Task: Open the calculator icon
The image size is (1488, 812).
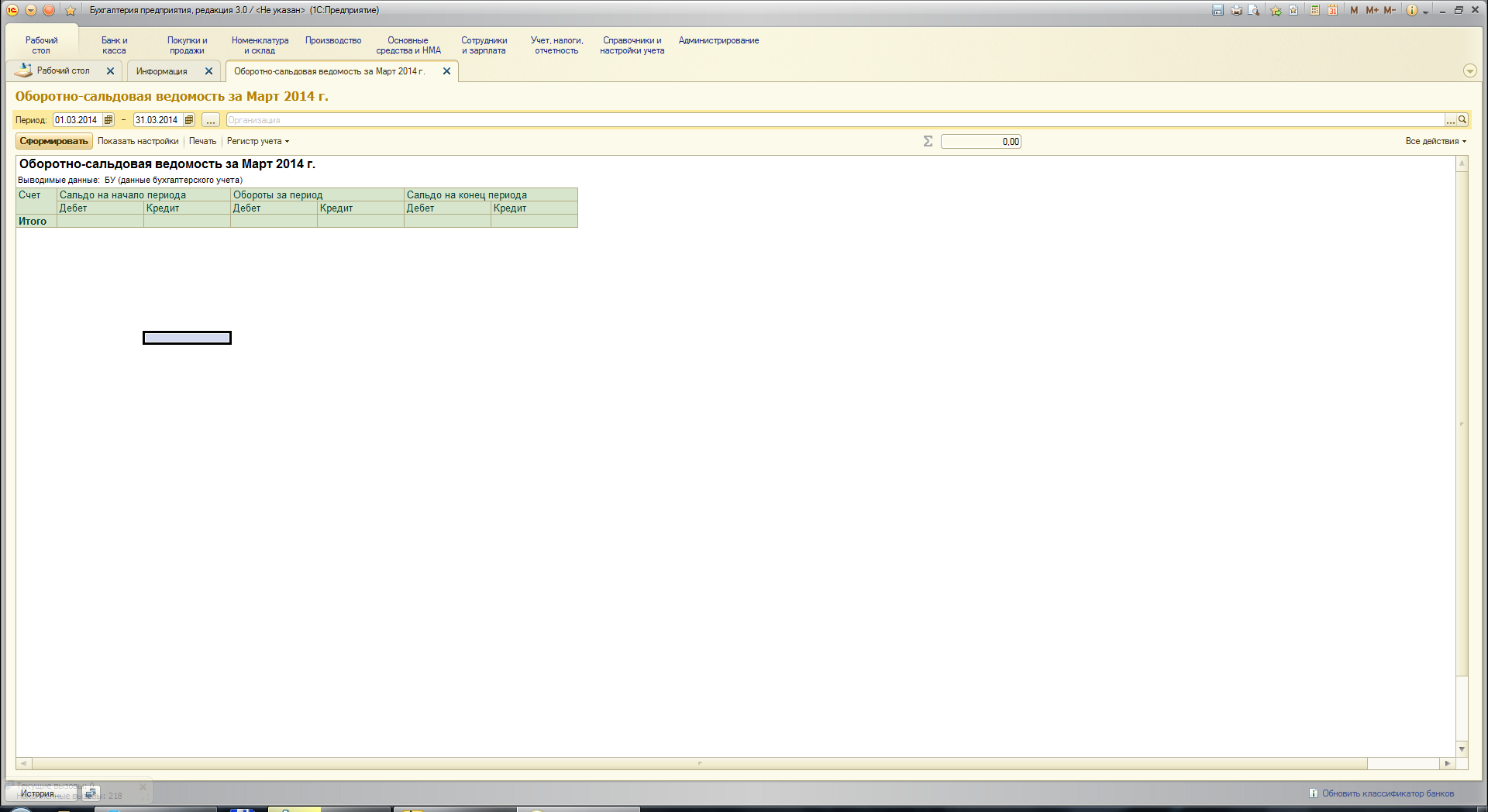Action: [1315, 10]
